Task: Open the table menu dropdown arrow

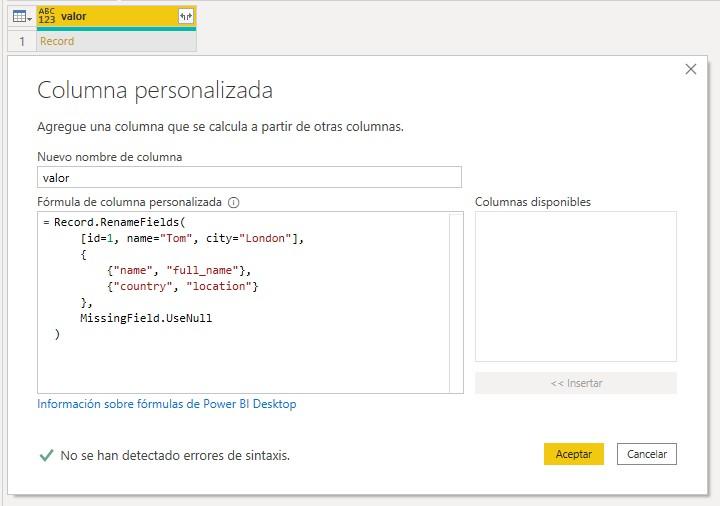Action: point(30,19)
